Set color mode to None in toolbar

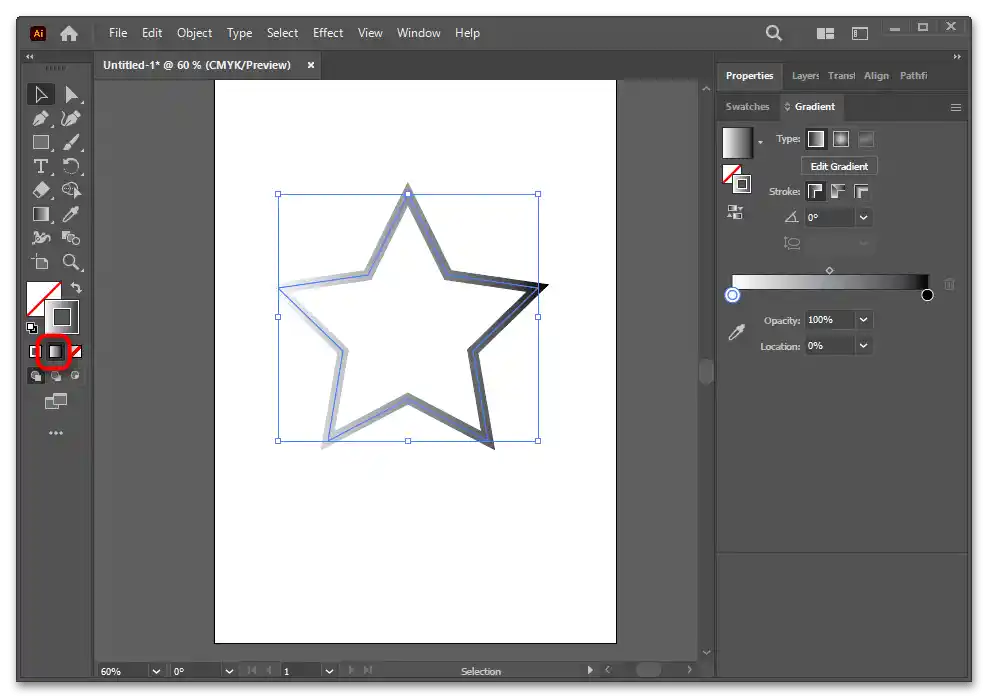point(76,352)
